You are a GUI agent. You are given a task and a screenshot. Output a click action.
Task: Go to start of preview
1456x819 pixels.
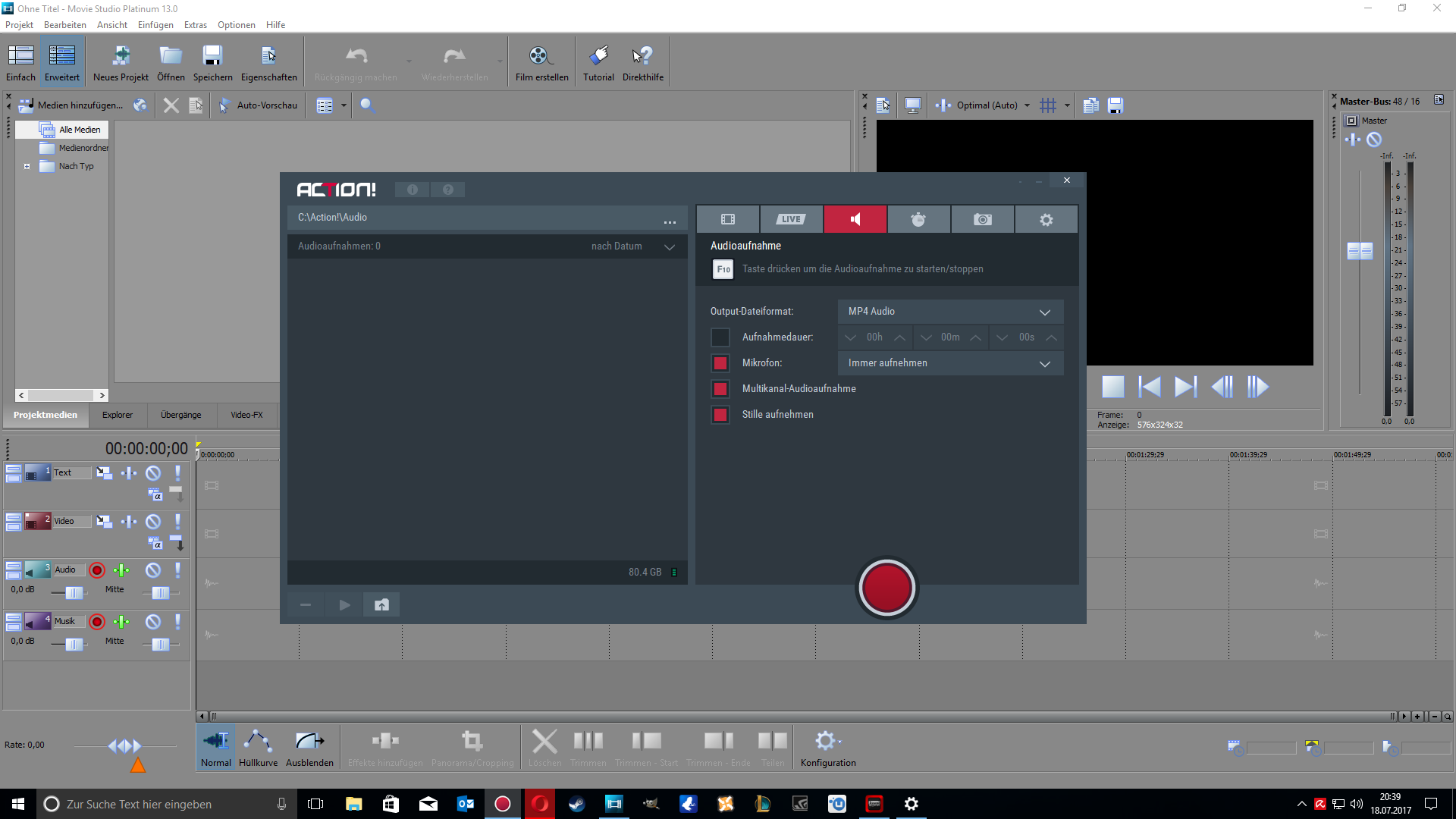pos(1150,387)
